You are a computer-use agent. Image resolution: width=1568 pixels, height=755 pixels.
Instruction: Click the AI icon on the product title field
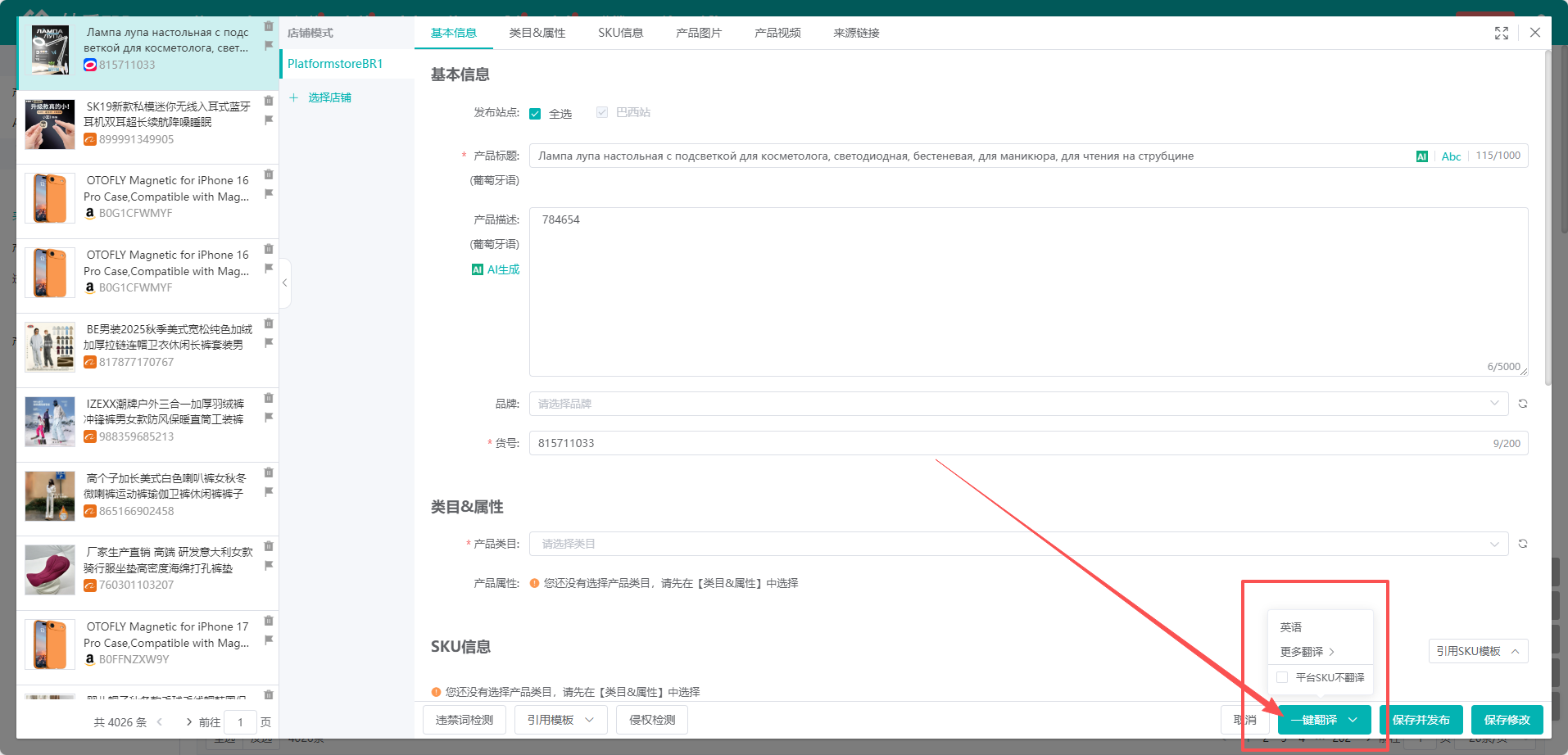click(1422, 156)
